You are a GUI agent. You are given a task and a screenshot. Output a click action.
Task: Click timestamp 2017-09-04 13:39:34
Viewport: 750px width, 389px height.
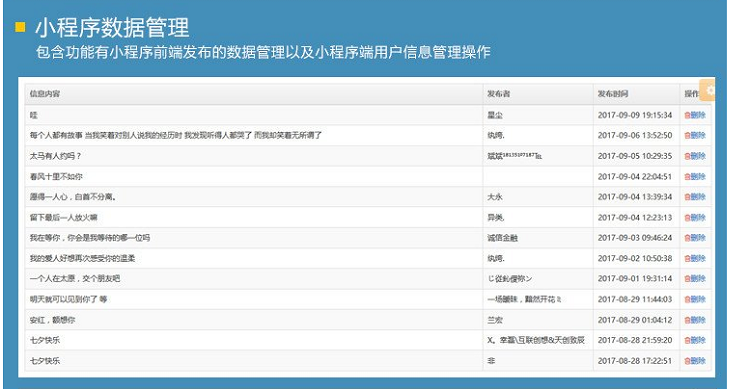point(635,197)
